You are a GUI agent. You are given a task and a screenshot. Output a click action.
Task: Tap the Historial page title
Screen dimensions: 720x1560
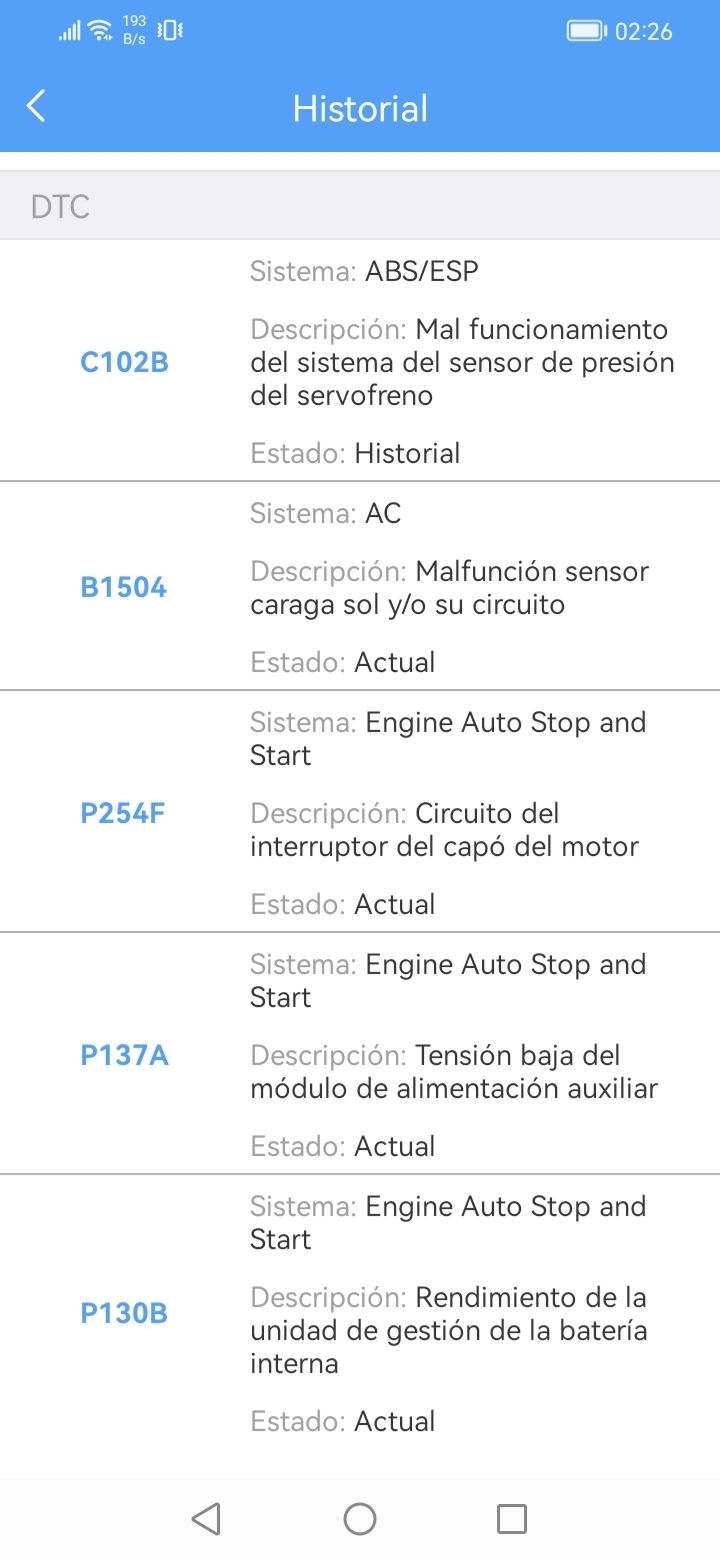tap(360, 108)
